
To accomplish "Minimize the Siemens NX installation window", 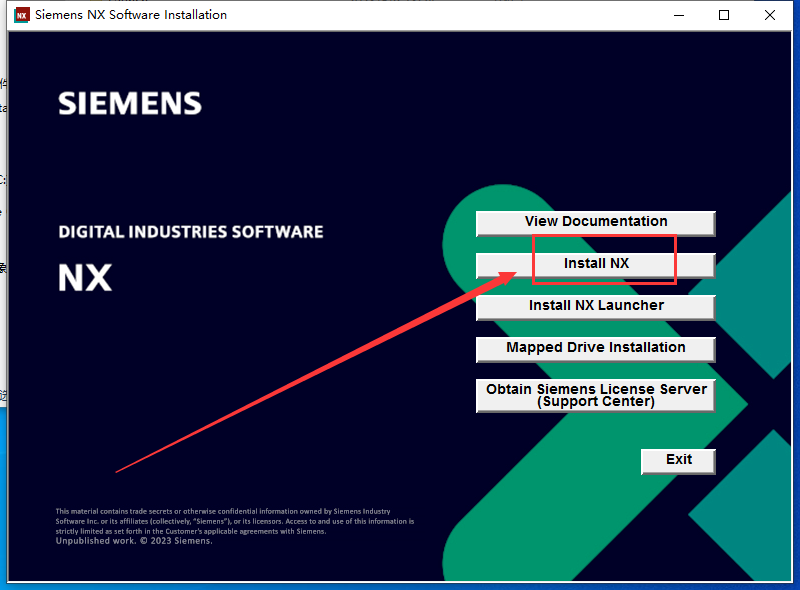I will [x=679, y=15].
